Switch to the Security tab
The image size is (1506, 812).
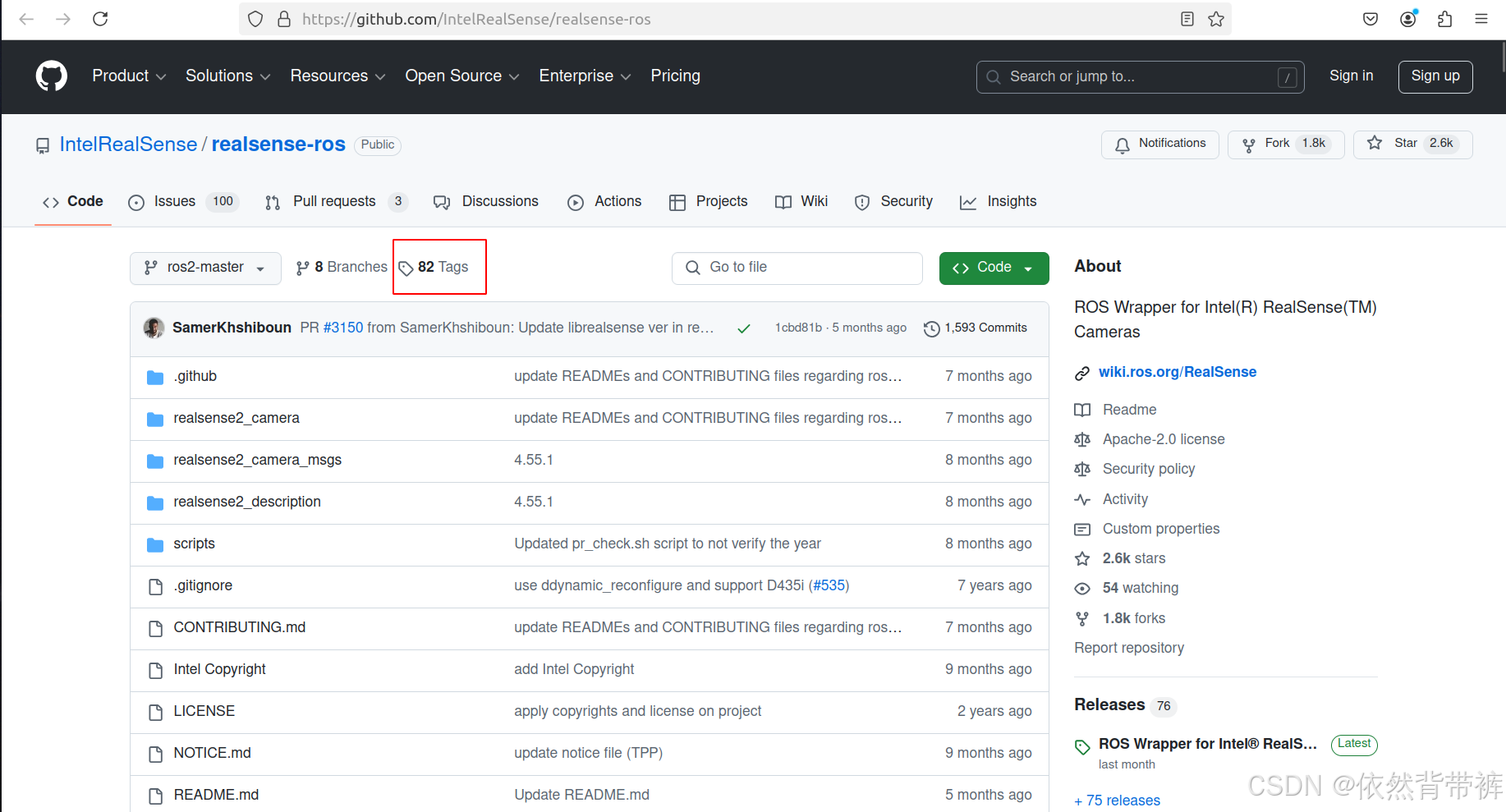point(893,202)
